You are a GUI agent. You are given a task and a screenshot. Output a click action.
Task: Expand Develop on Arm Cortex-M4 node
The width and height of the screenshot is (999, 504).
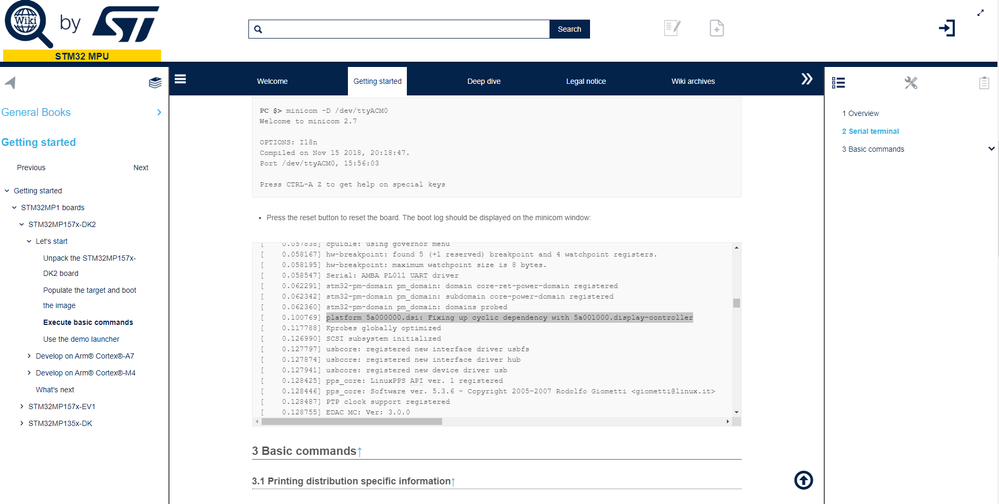click(29, 373)
